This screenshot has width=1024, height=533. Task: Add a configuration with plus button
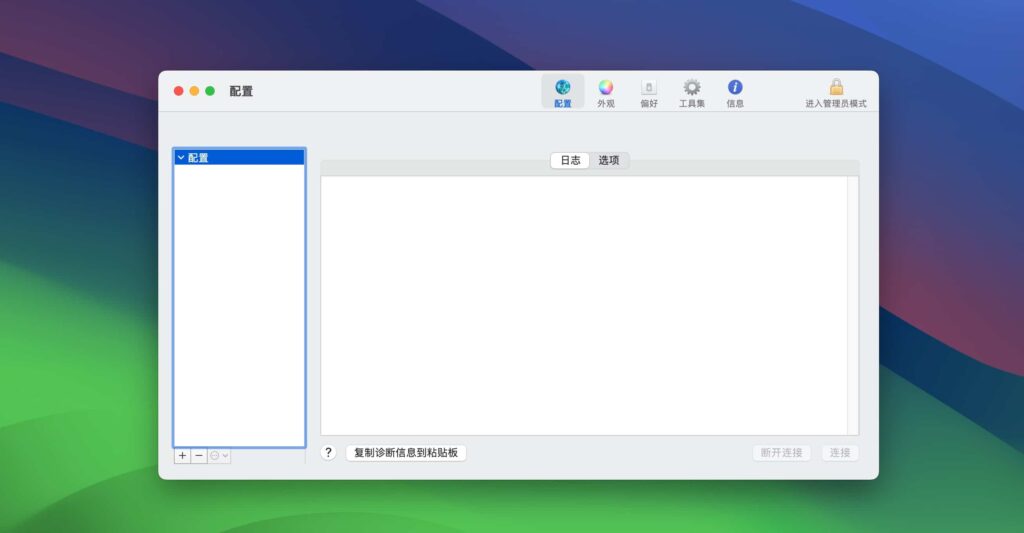(x=182, y=455)
